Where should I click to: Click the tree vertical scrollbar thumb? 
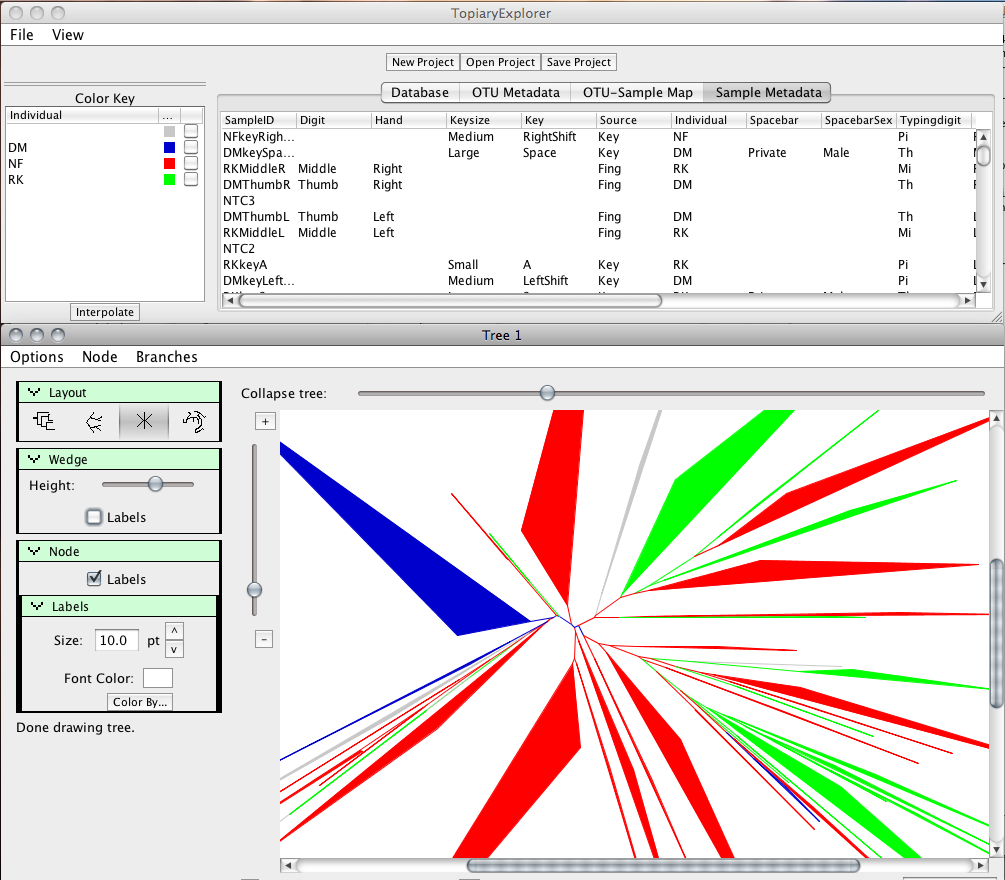pos(997,633)
